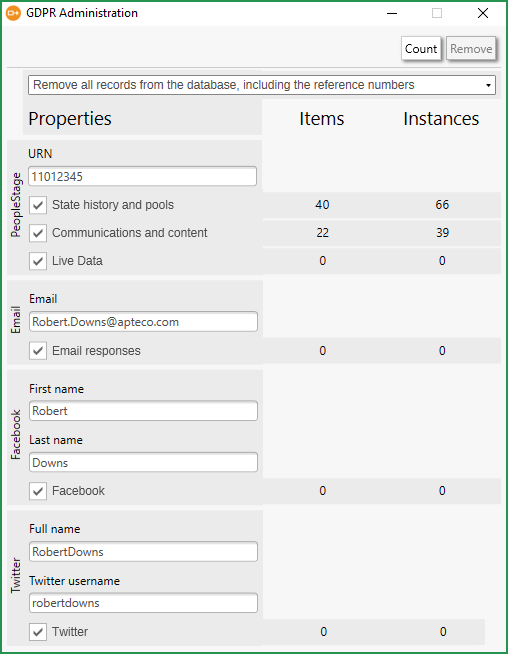Click the Instances column header
508x654 pixels.
441,119
